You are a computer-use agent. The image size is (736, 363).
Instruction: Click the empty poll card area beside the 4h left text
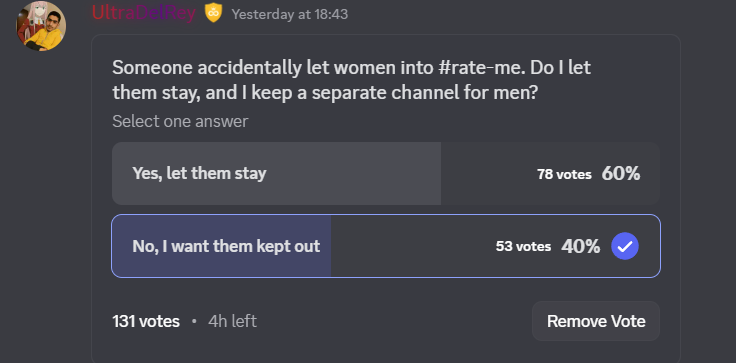coord(394,322)
